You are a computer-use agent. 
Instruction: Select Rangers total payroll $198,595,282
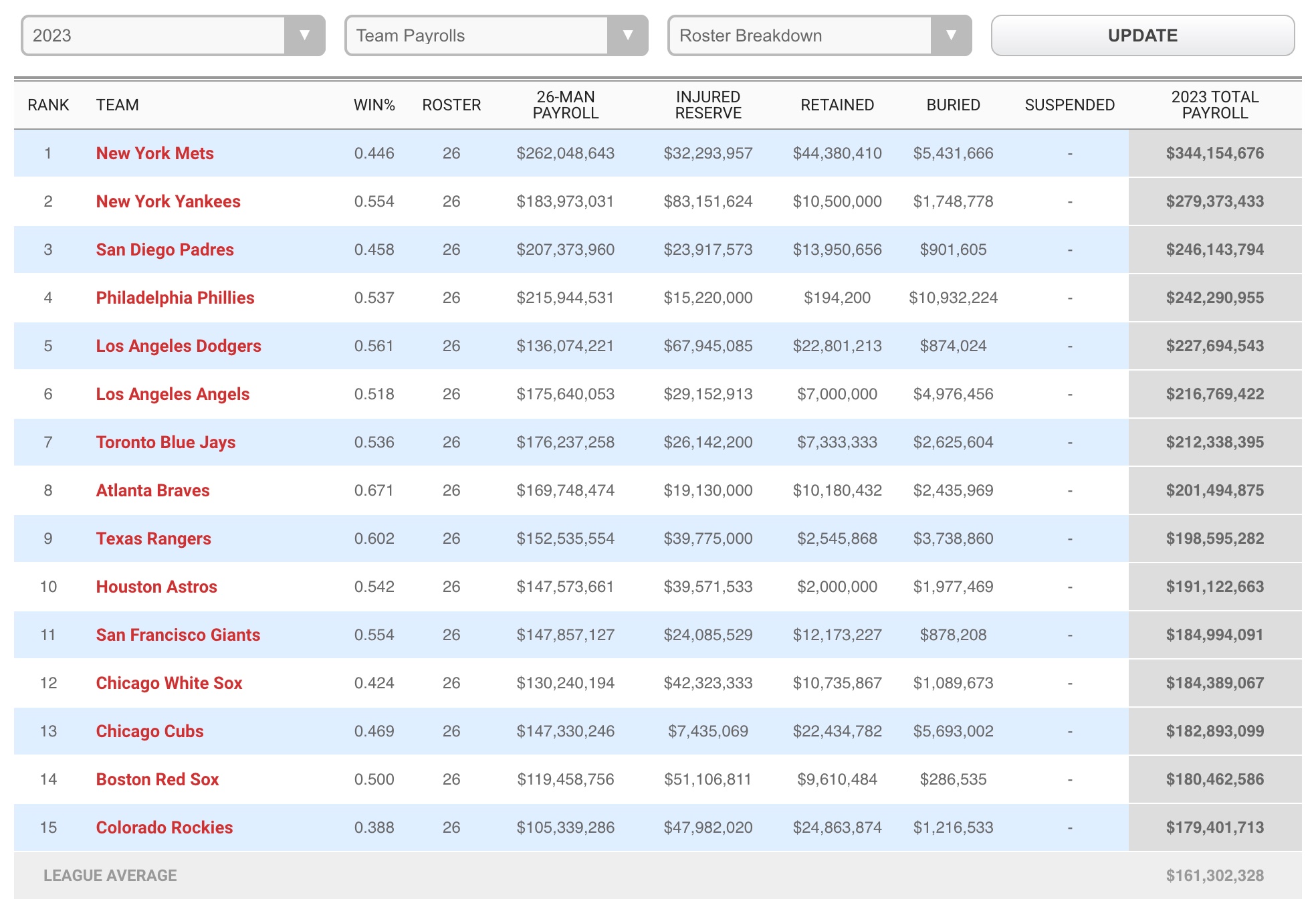[1215, 538]
